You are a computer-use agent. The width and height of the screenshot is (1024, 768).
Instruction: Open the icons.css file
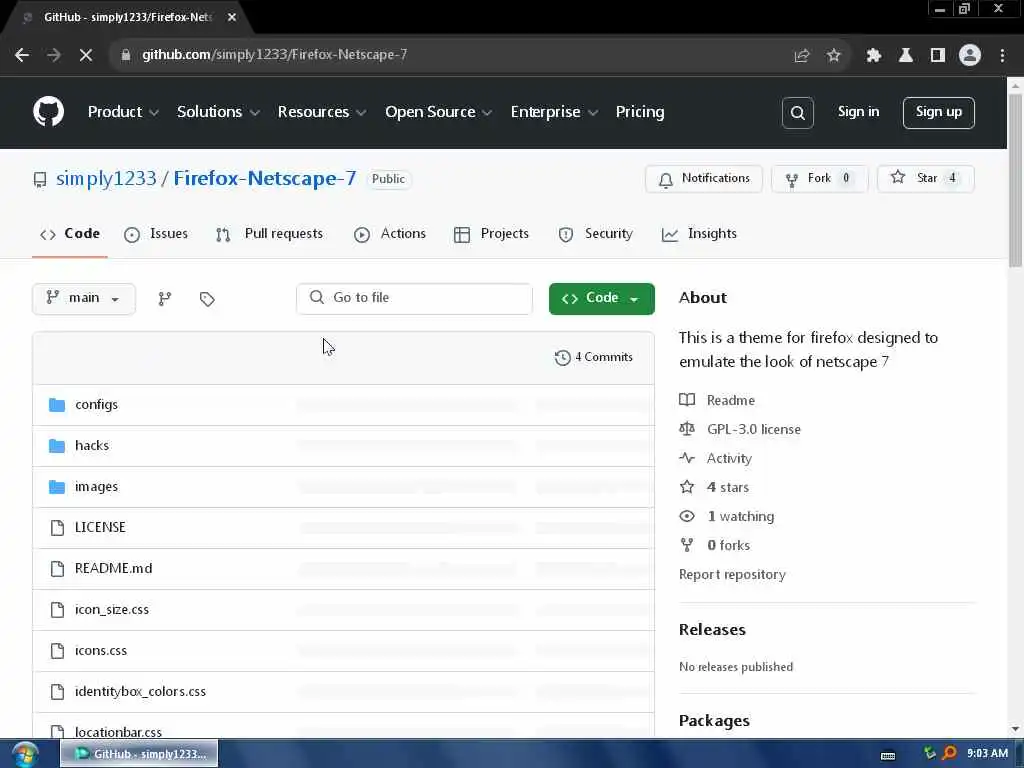tap(101, 651)
